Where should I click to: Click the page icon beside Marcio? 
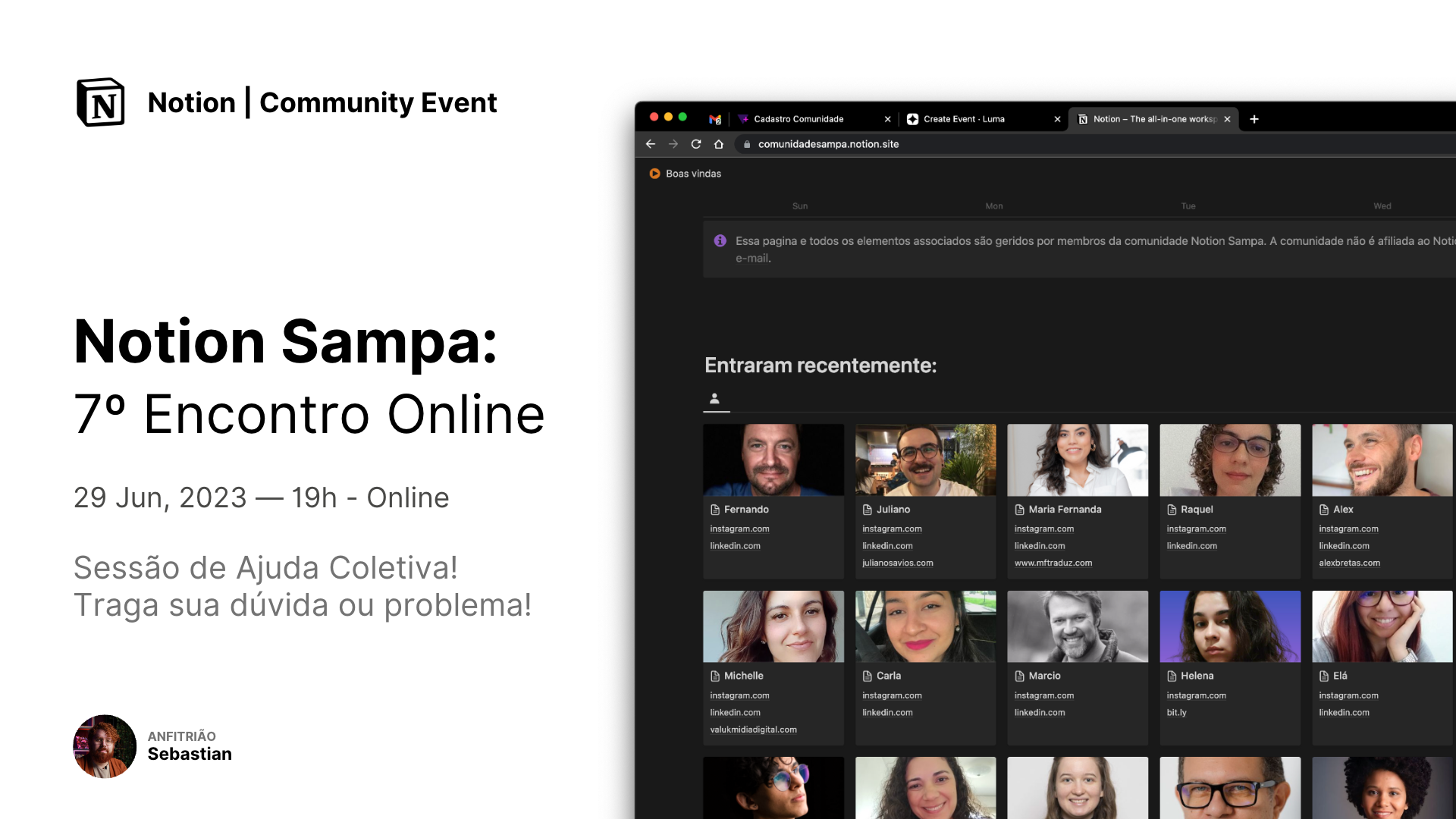tap(1020, 676)
